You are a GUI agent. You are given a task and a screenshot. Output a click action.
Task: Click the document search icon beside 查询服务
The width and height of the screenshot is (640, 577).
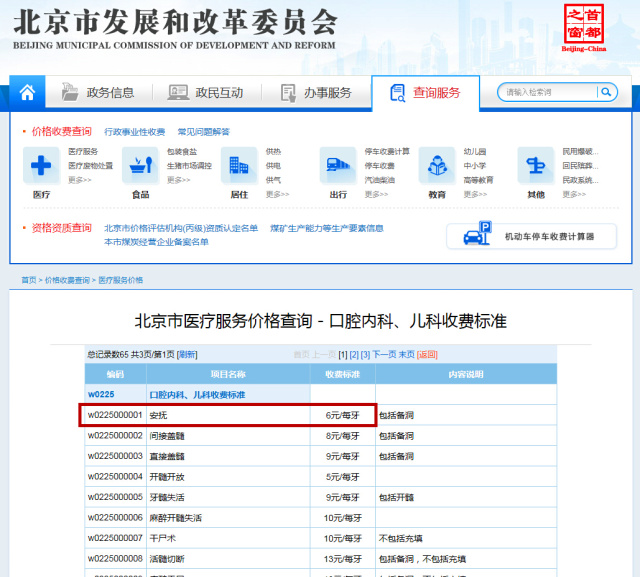click(x=398, y=93)
